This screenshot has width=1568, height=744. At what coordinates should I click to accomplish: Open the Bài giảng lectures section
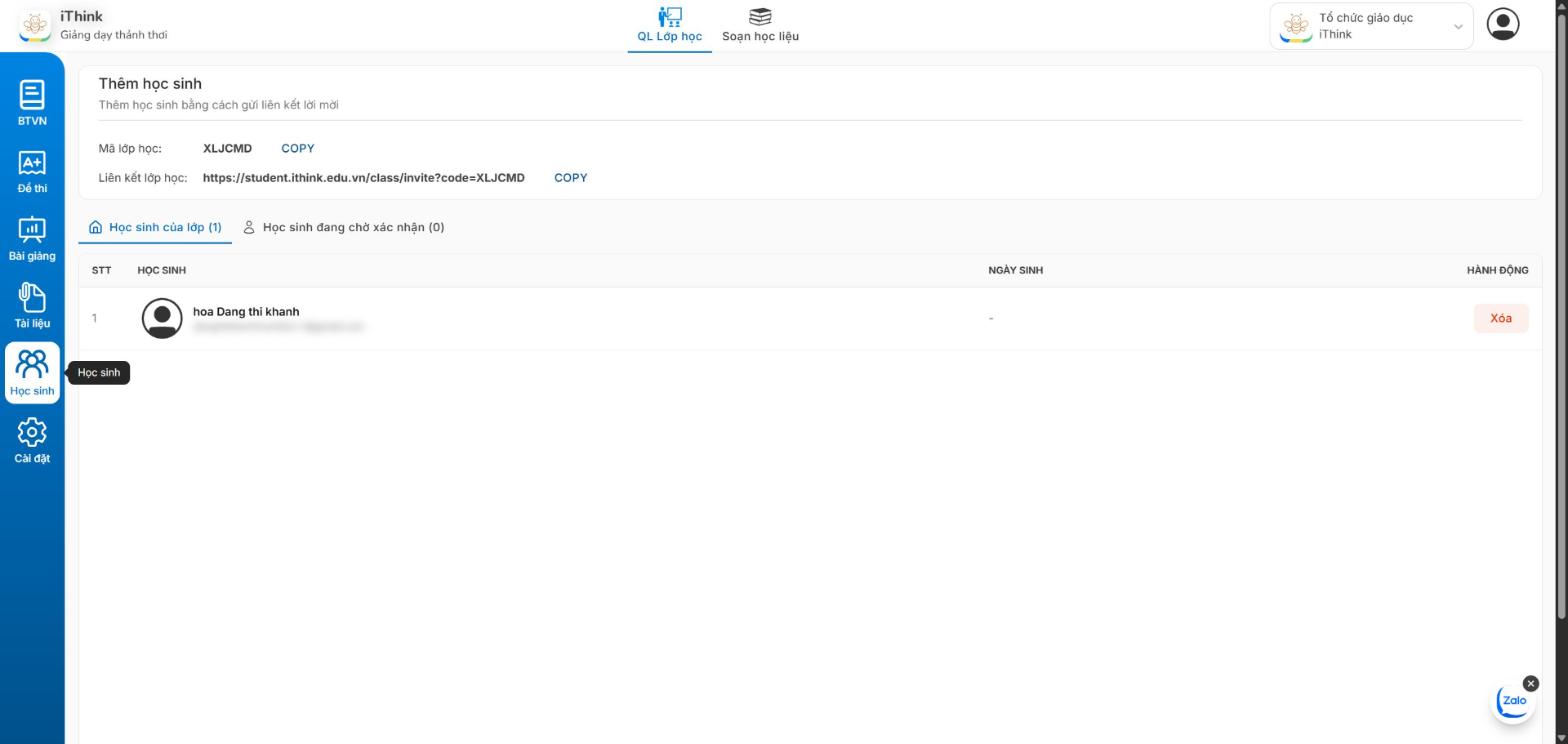[x=32, y=238]
